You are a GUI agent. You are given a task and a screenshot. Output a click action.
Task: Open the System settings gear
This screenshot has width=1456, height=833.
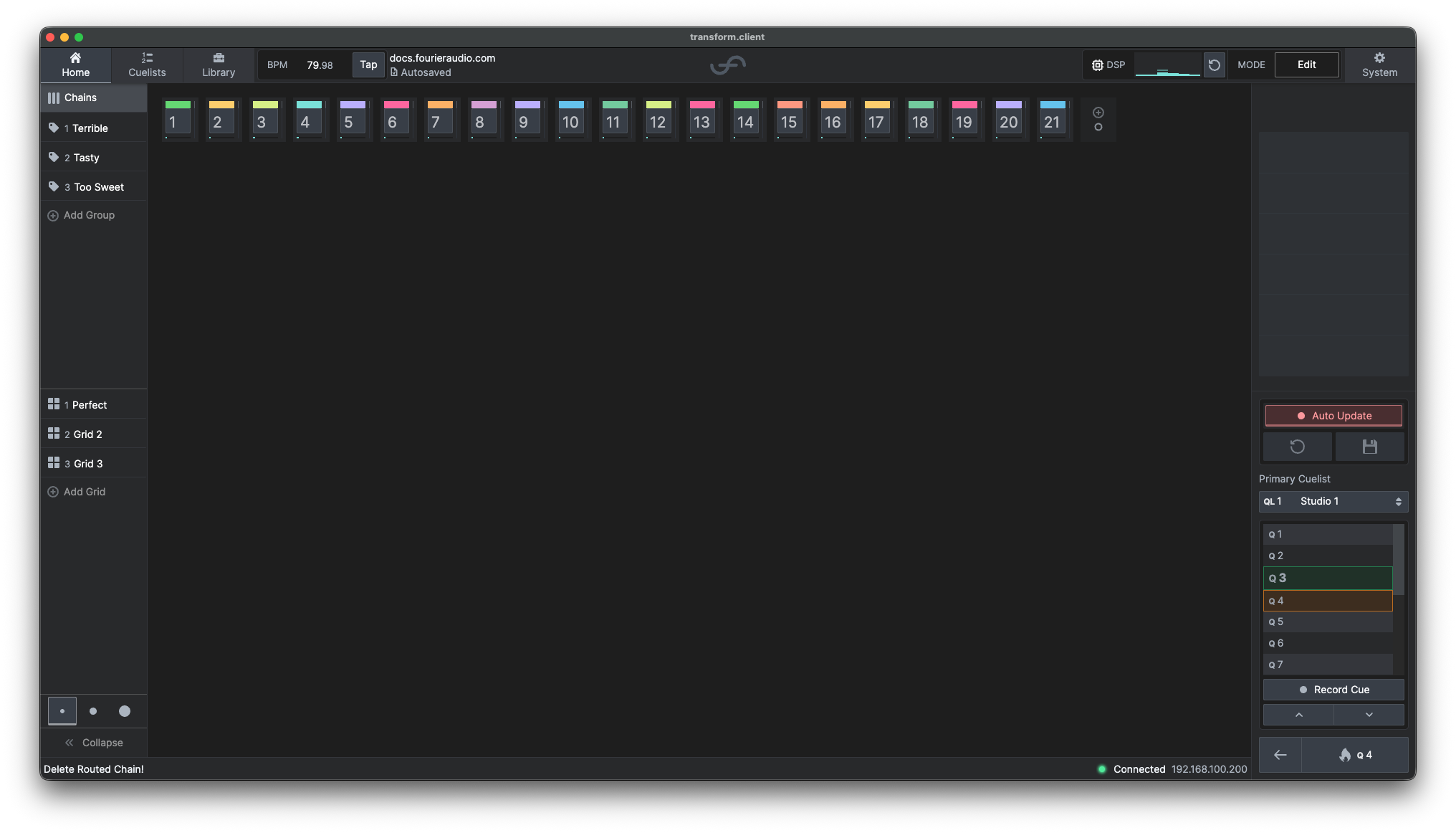(1379, 65)
